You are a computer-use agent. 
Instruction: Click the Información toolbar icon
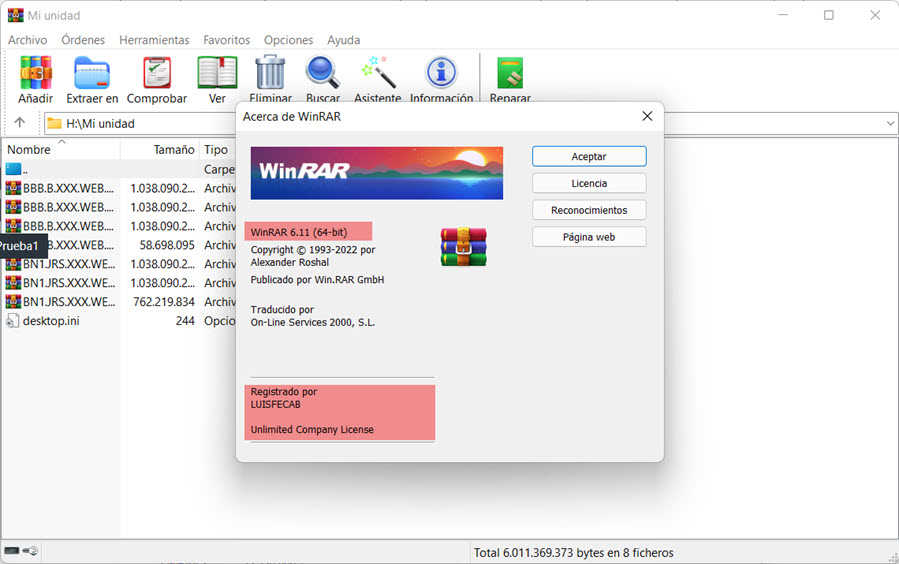(x=441, y=72)
